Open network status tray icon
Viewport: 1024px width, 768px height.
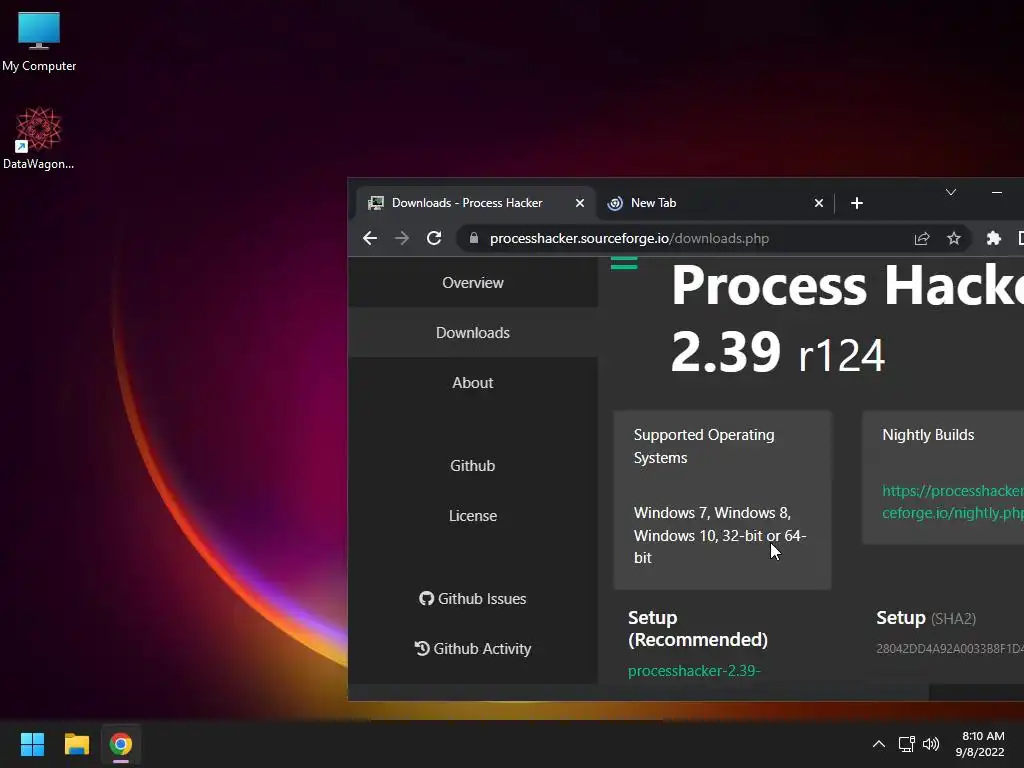click(906, 744)
